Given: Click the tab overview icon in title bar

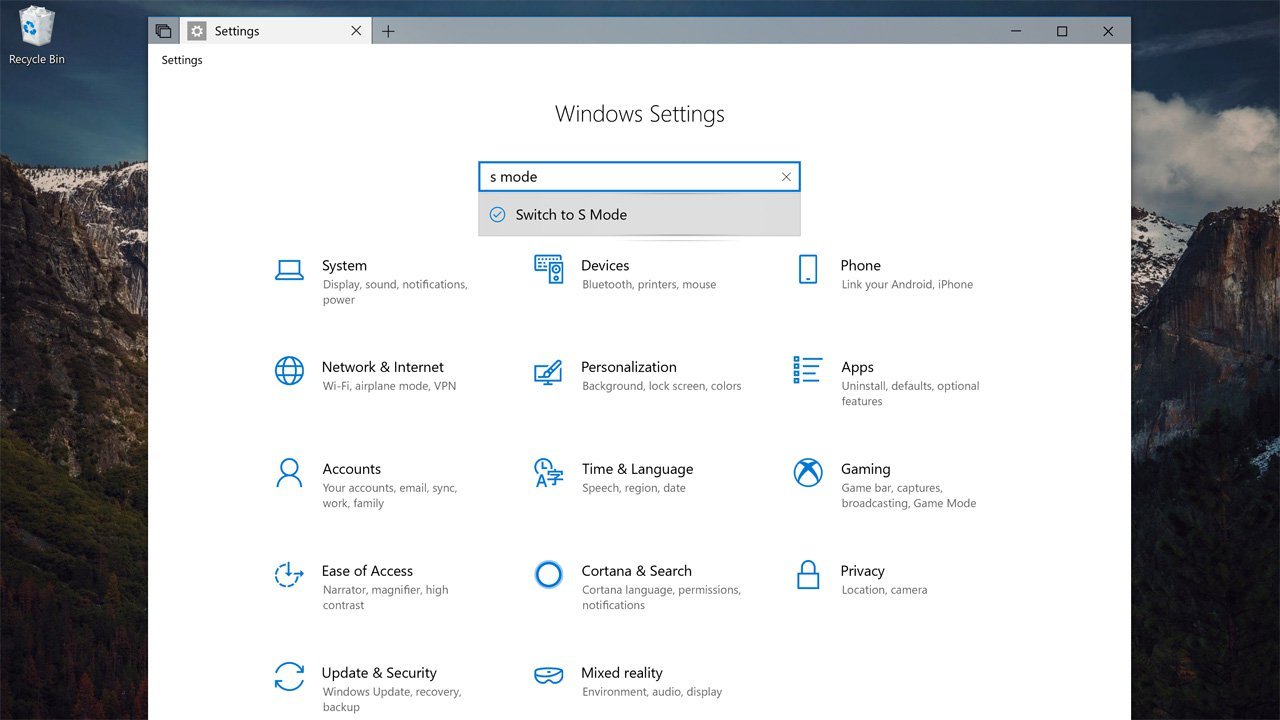Looking at the screenshot, I should pos(163,31).
